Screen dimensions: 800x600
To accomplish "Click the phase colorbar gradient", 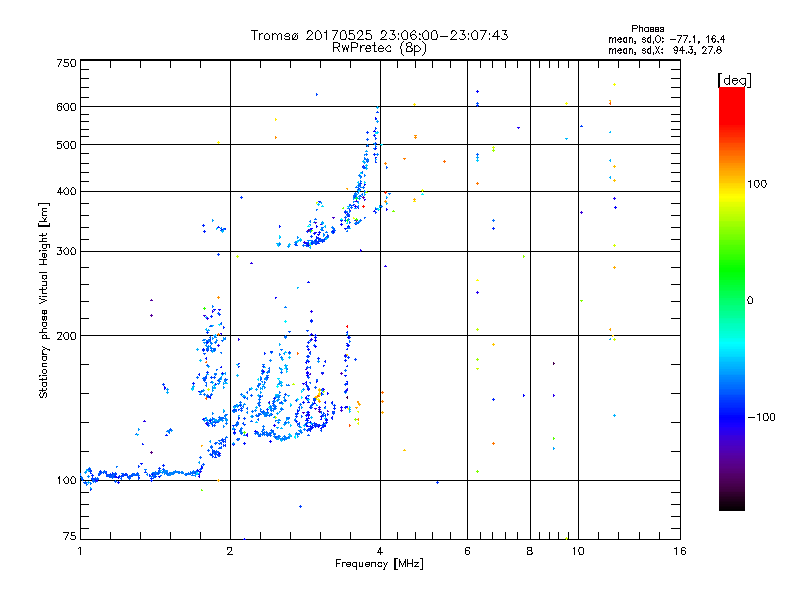I will [x=732, y=298].
